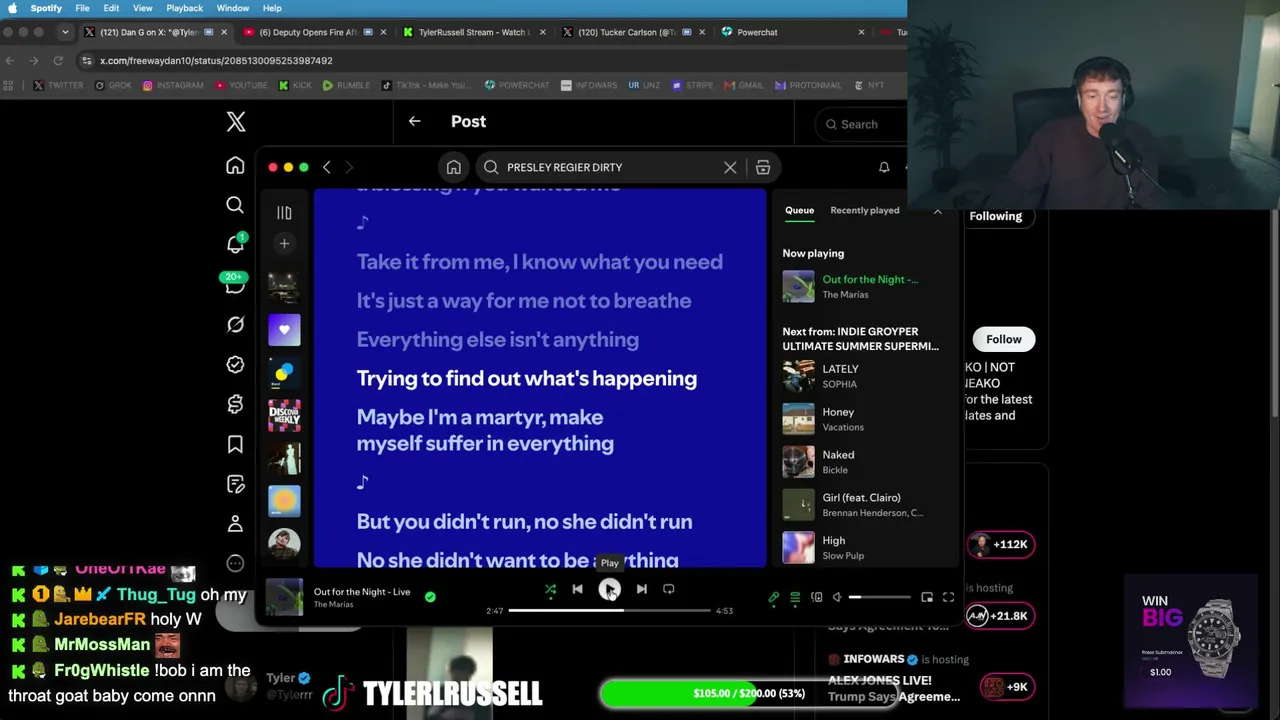
Task: Go forward in Spotify navigation
Action: click(x=350, y=167)
